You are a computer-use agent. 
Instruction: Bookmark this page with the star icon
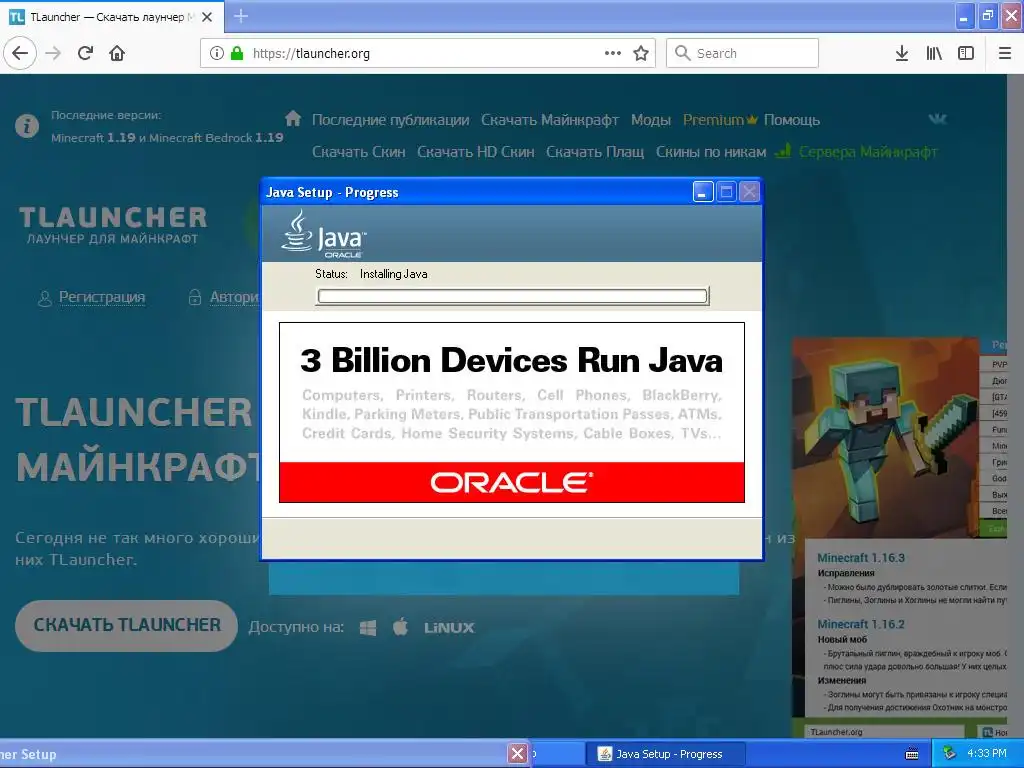point(641,53)
